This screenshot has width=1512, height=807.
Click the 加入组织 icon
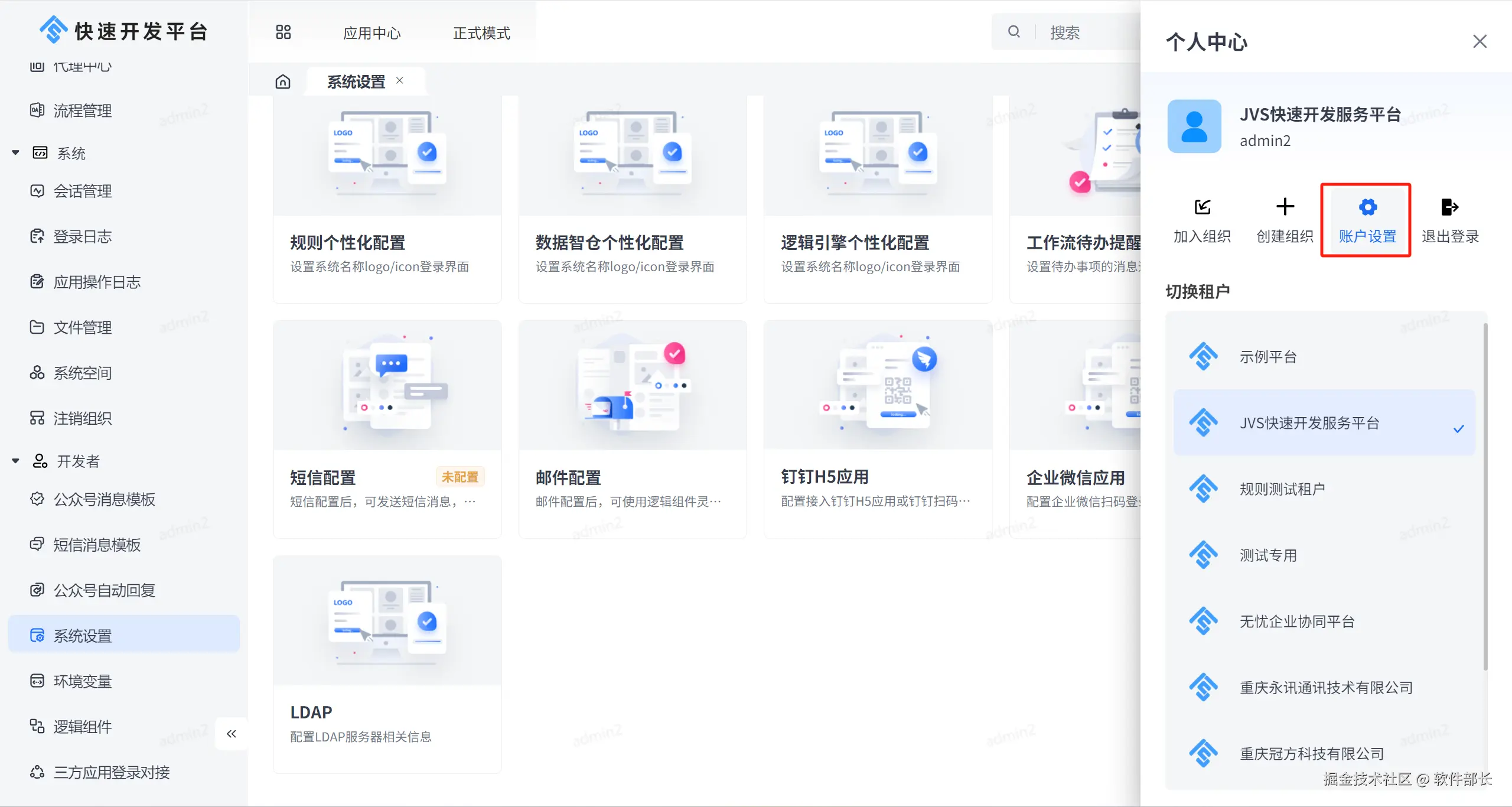[x=1202, y=207]
